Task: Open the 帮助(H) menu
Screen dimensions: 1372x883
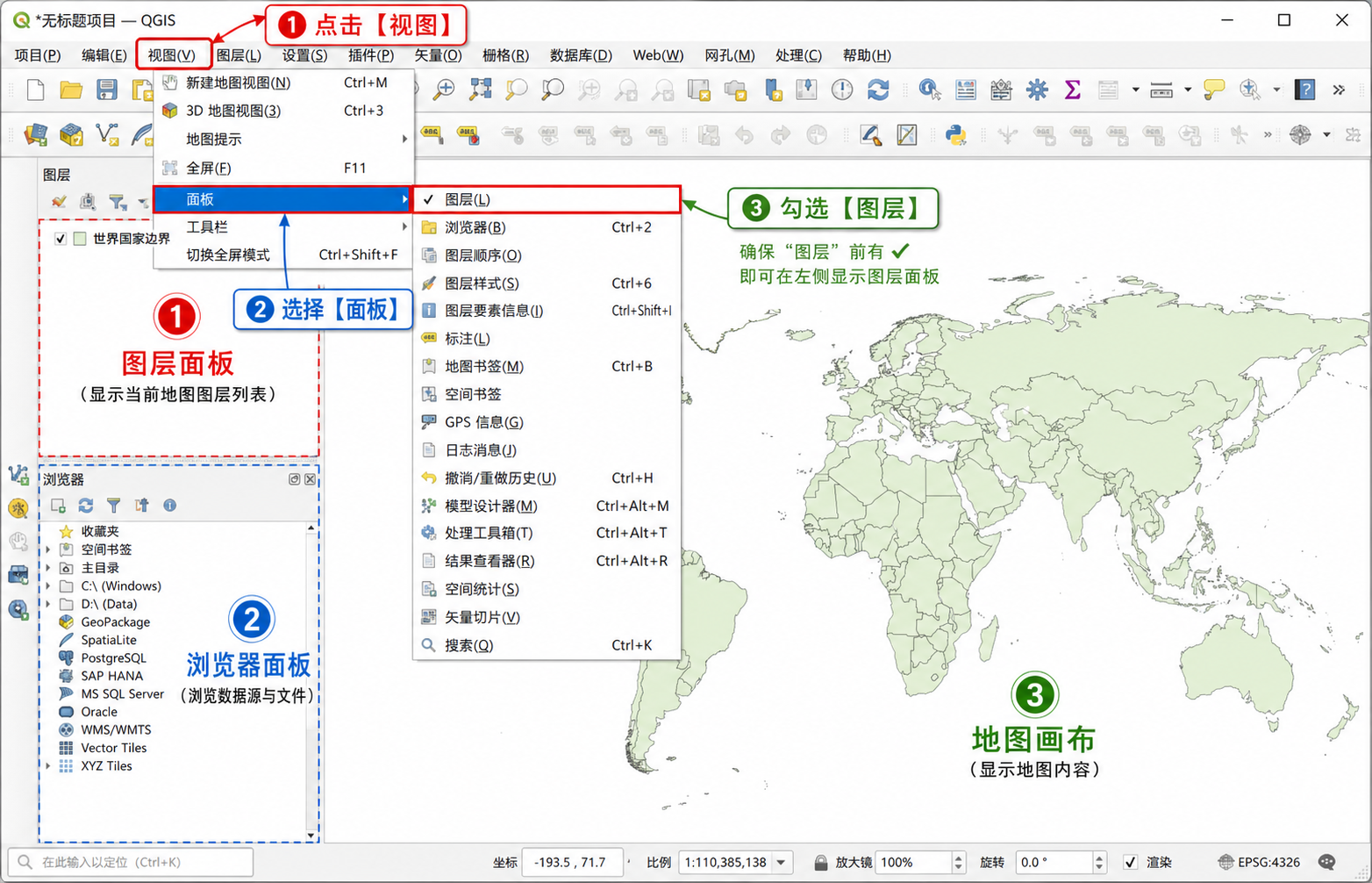Action: click(x=867, y=55)
